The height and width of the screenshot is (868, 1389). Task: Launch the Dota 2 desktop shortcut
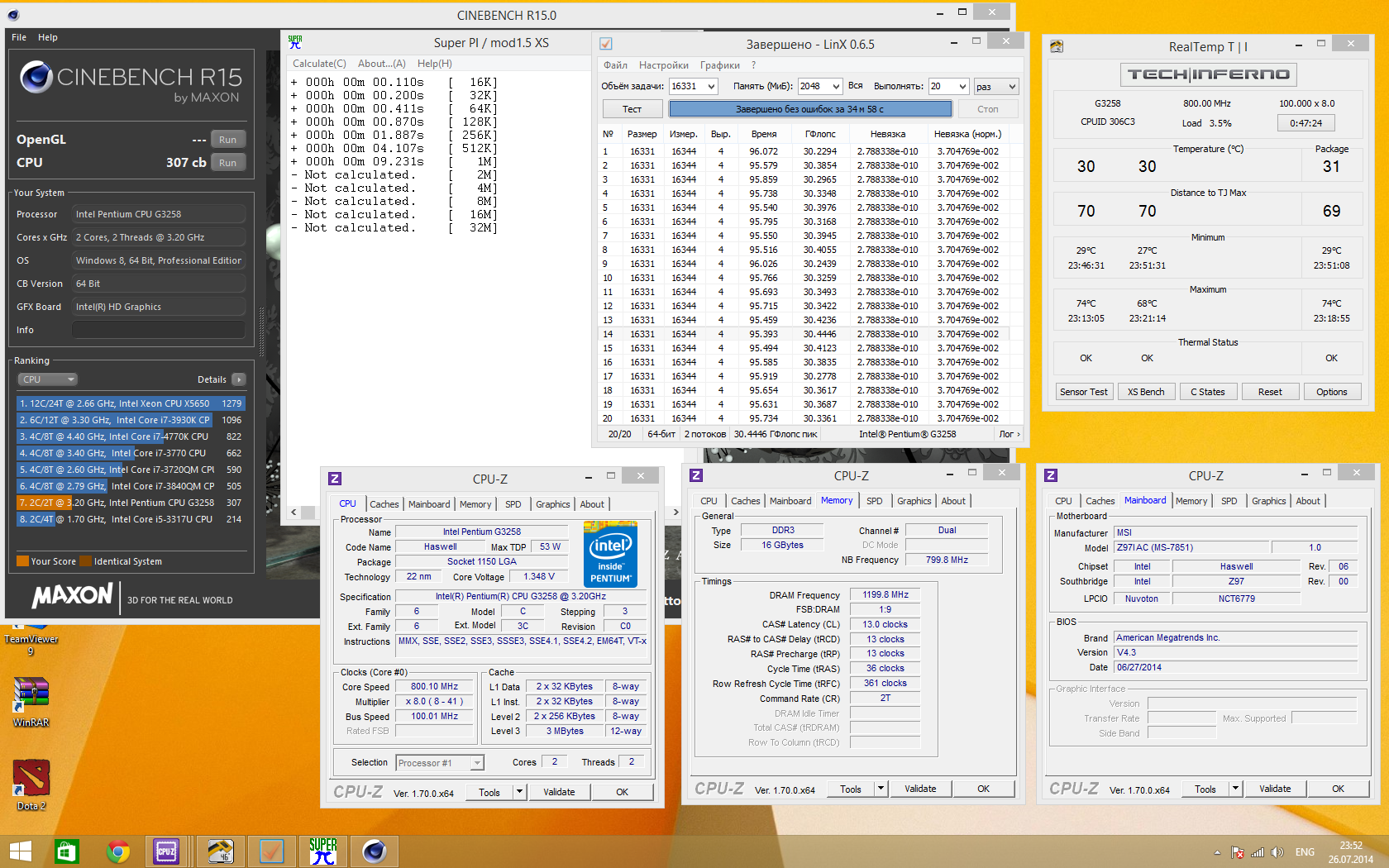[x=31, y=785]
